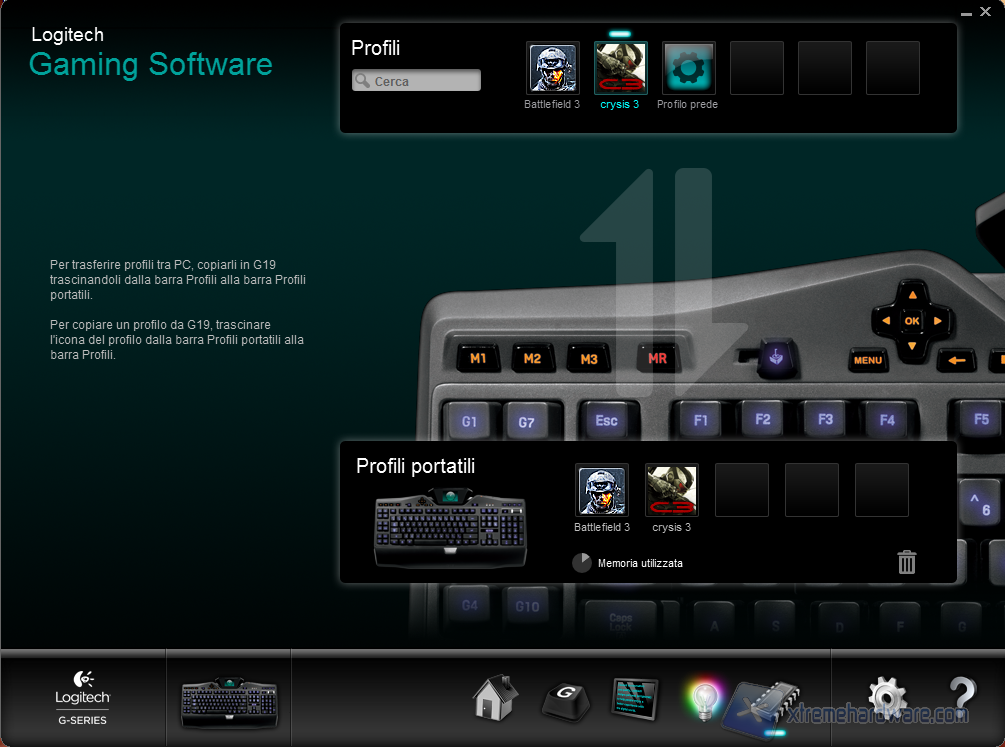This screenshot has height=747, width=1005.
Task: Open G-key customization icon
Action: (565, 699)
